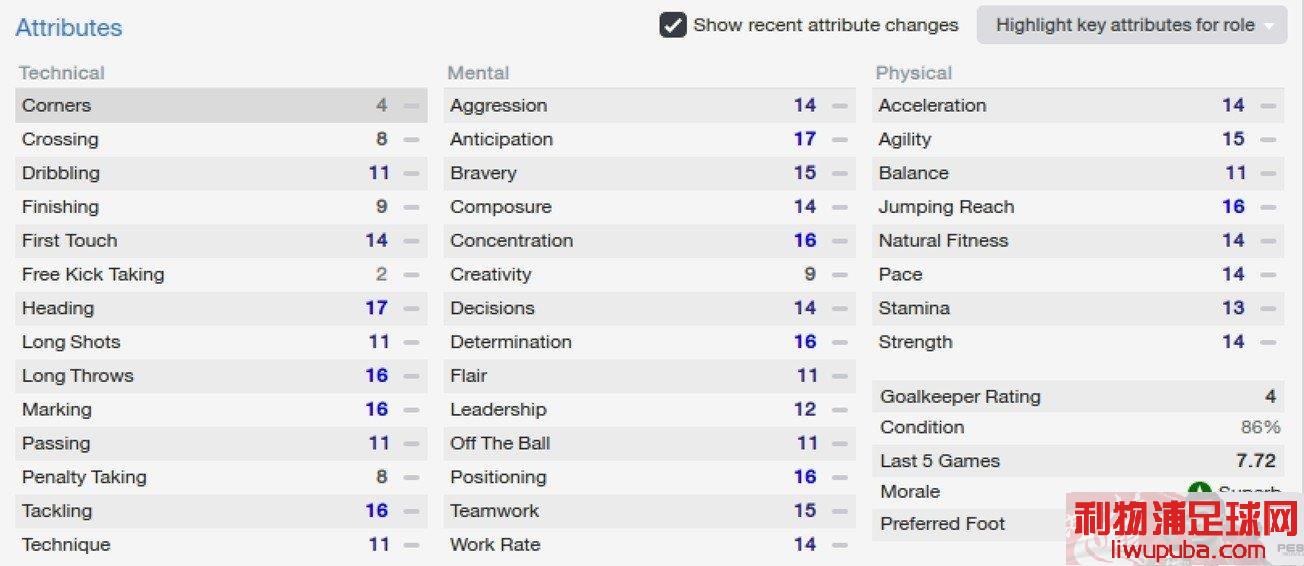The image size is (1304, 566).
Task: Select the Long Throws attribute row
Action: click(221, 376)
